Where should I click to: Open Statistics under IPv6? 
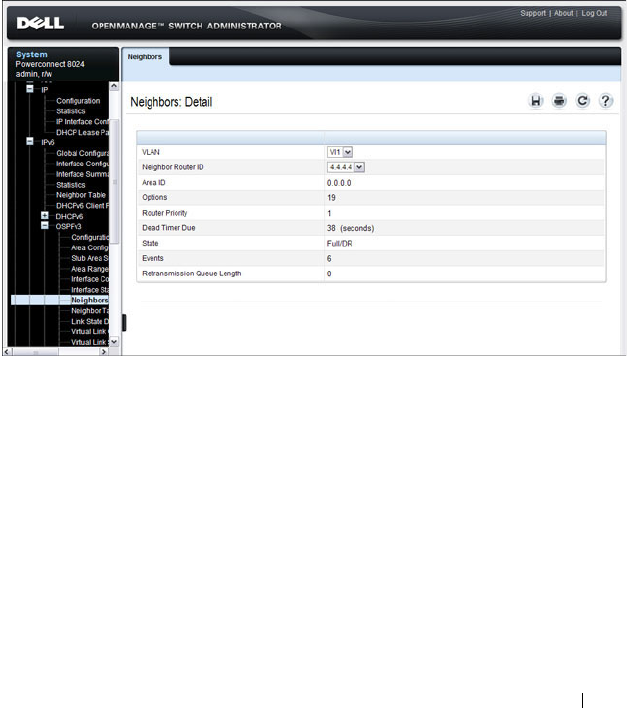point(70,185)
